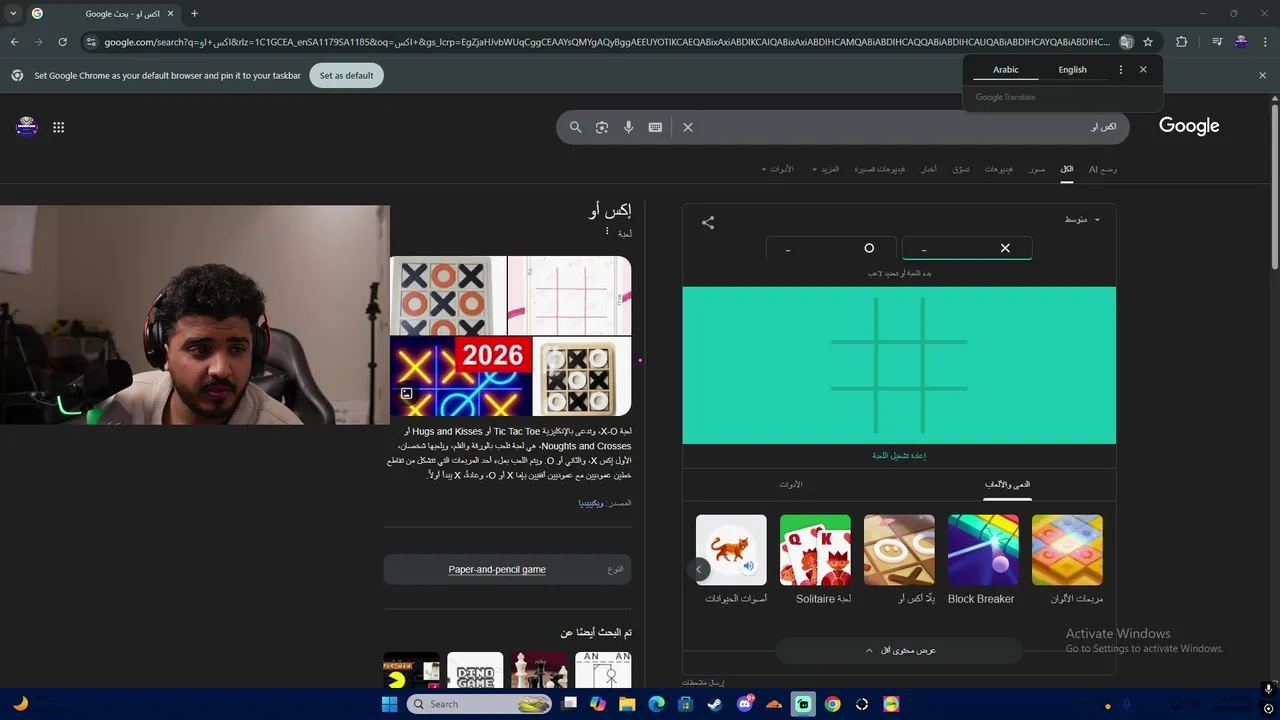This screenshot has height=720, width=1280.
Task: Select the فيديوهات videos tab
Action: pyautogui.click(x=999, y=169)
